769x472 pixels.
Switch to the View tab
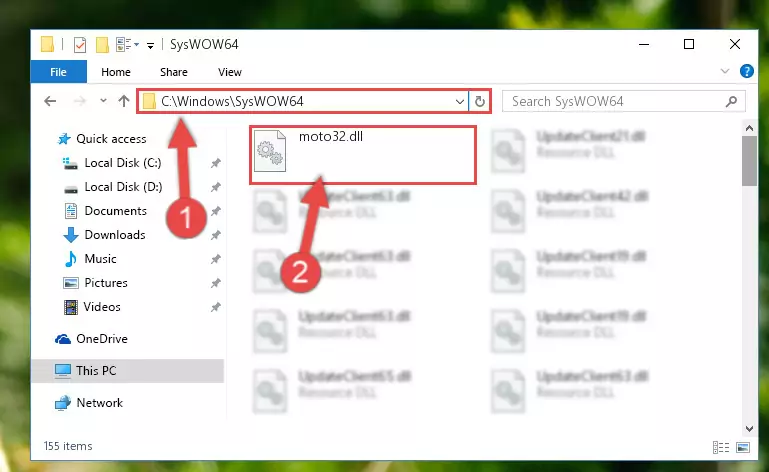click(230, 72)
